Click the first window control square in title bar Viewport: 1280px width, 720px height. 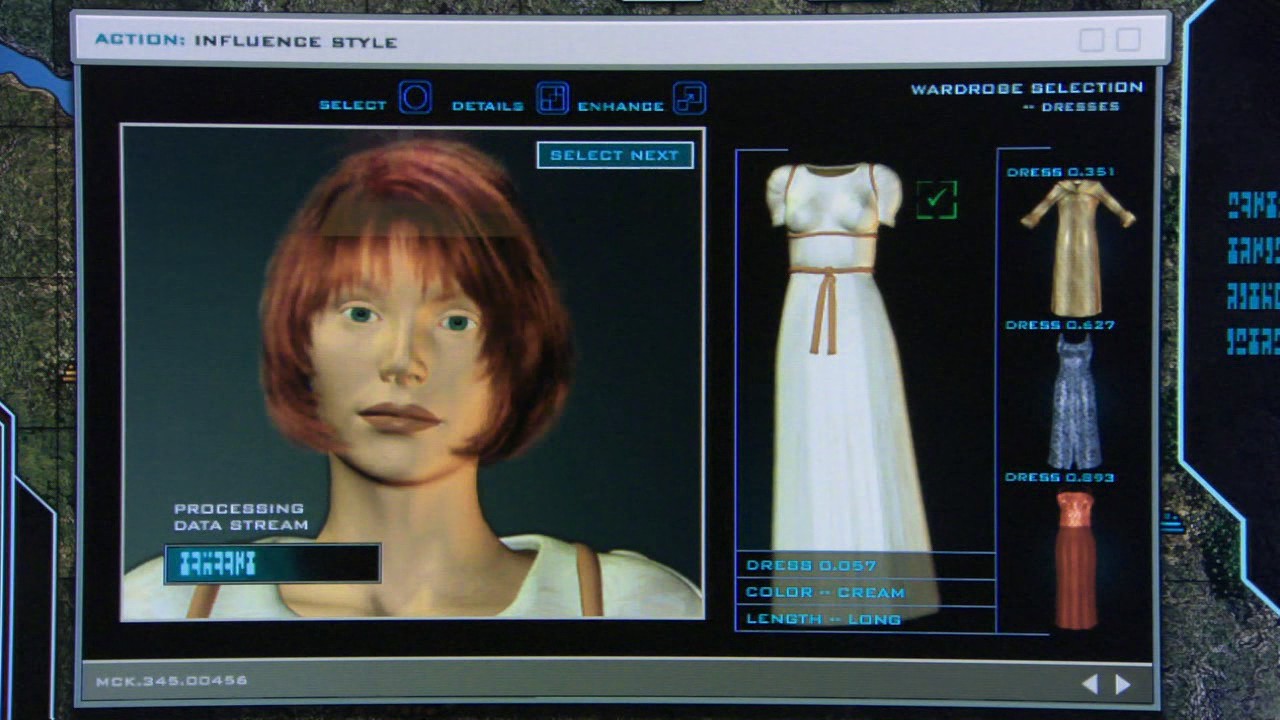pyautogui.click(x=1092, y=40)
